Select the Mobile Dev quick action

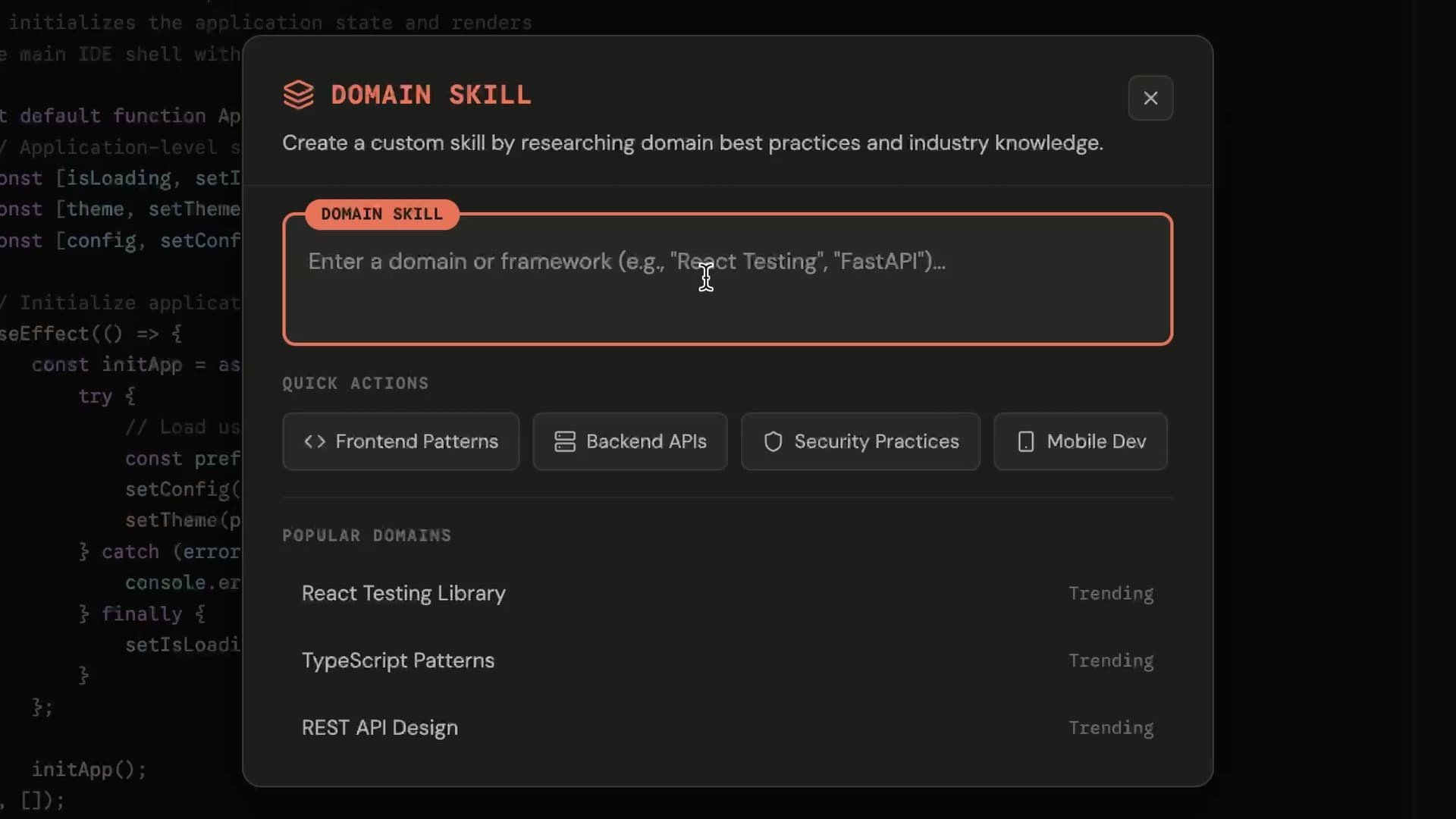point(1080,441)
